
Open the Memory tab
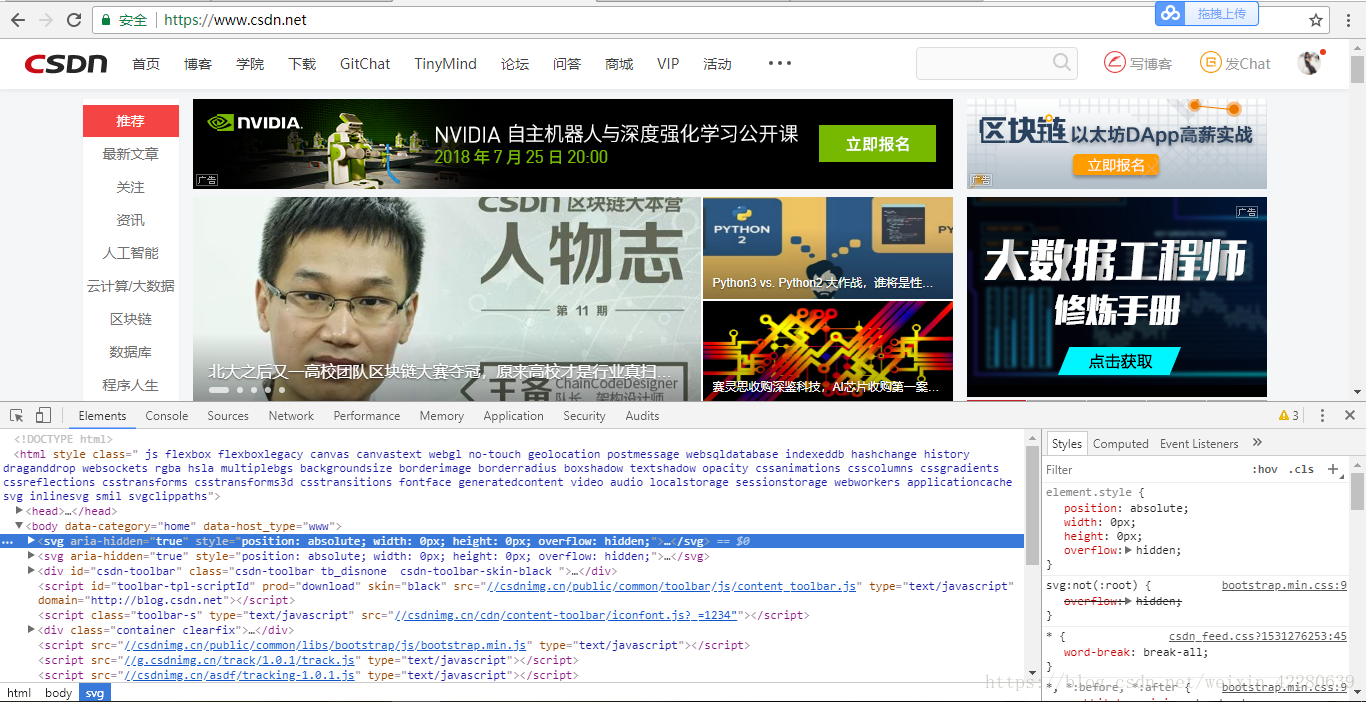click(x=442, y=416)
